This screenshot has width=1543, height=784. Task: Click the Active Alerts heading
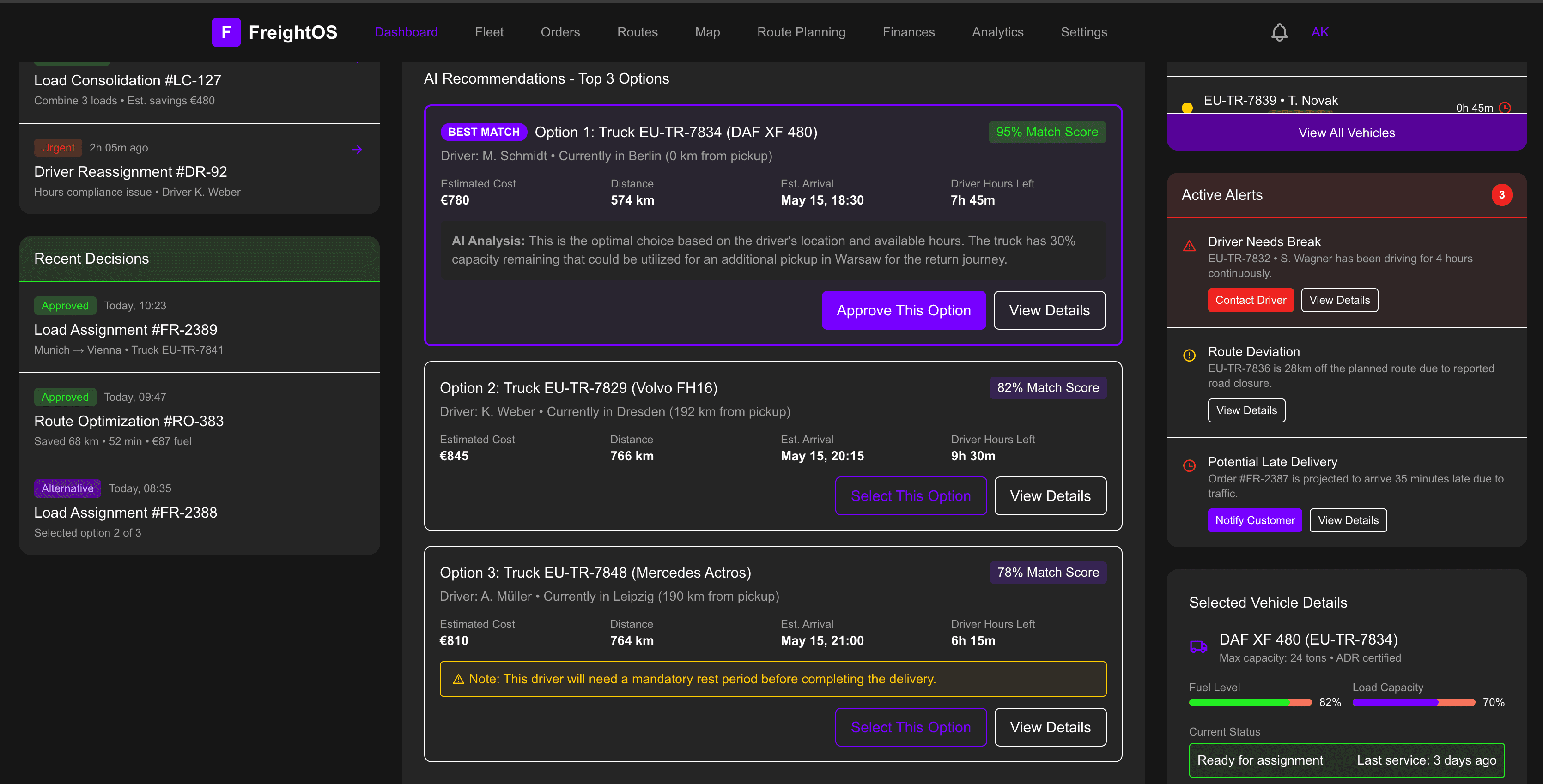(1222, 195)
